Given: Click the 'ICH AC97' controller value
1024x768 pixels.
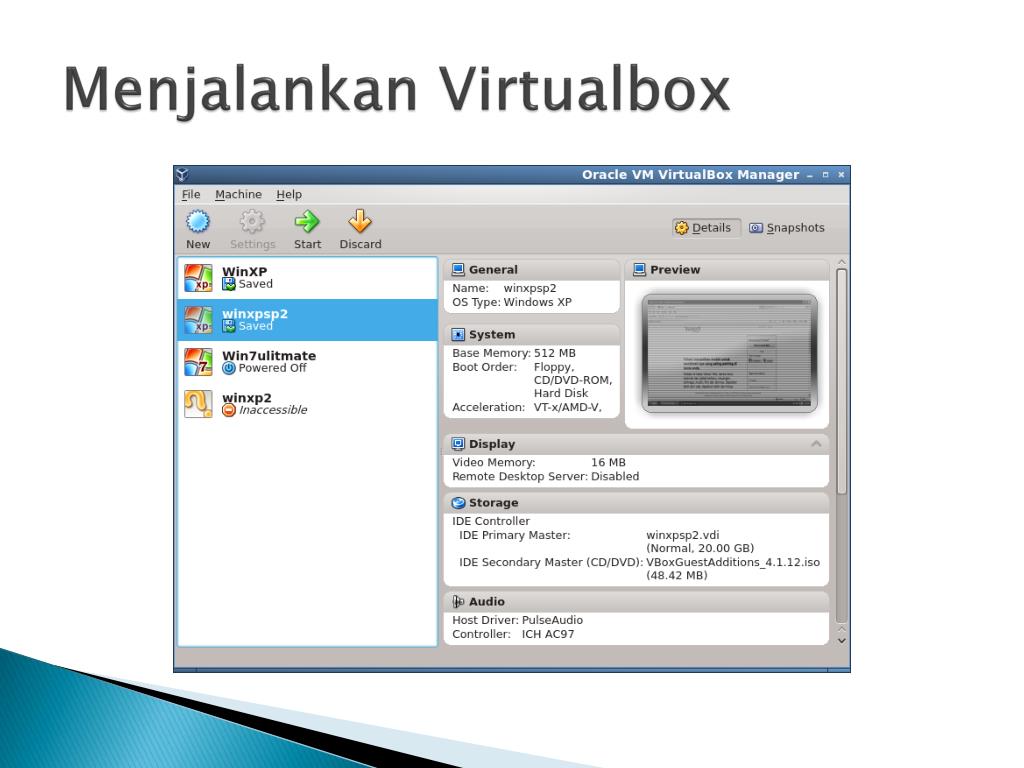Looking at the screenshot, I should 548,634.
